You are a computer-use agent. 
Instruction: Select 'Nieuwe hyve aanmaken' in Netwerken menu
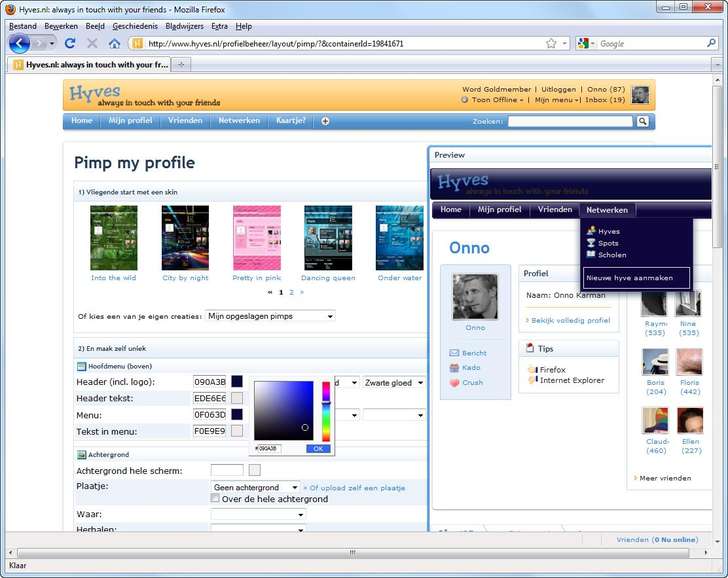point(629,278)
